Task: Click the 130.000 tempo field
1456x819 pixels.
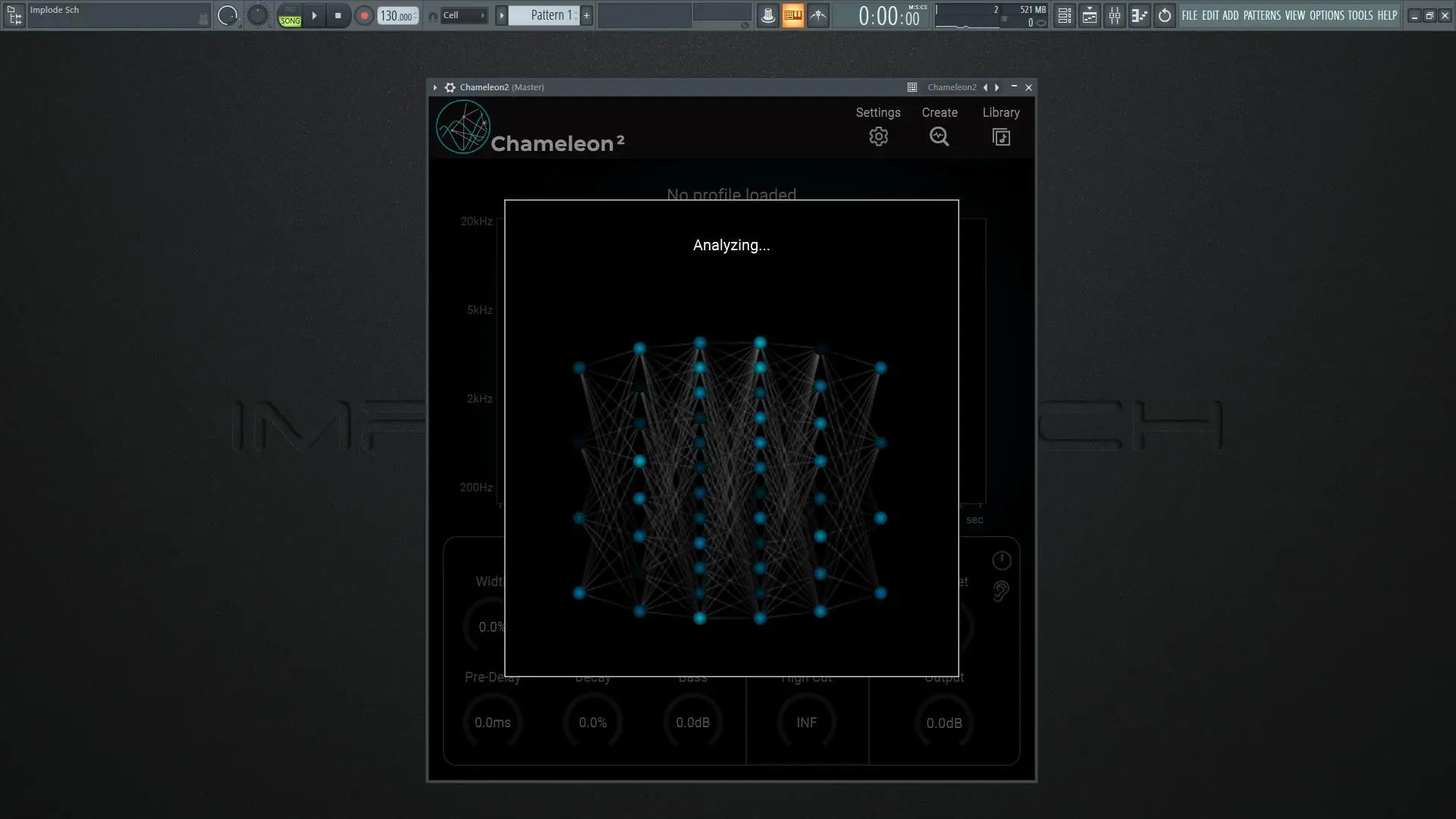Action: [x=397, y=15]
